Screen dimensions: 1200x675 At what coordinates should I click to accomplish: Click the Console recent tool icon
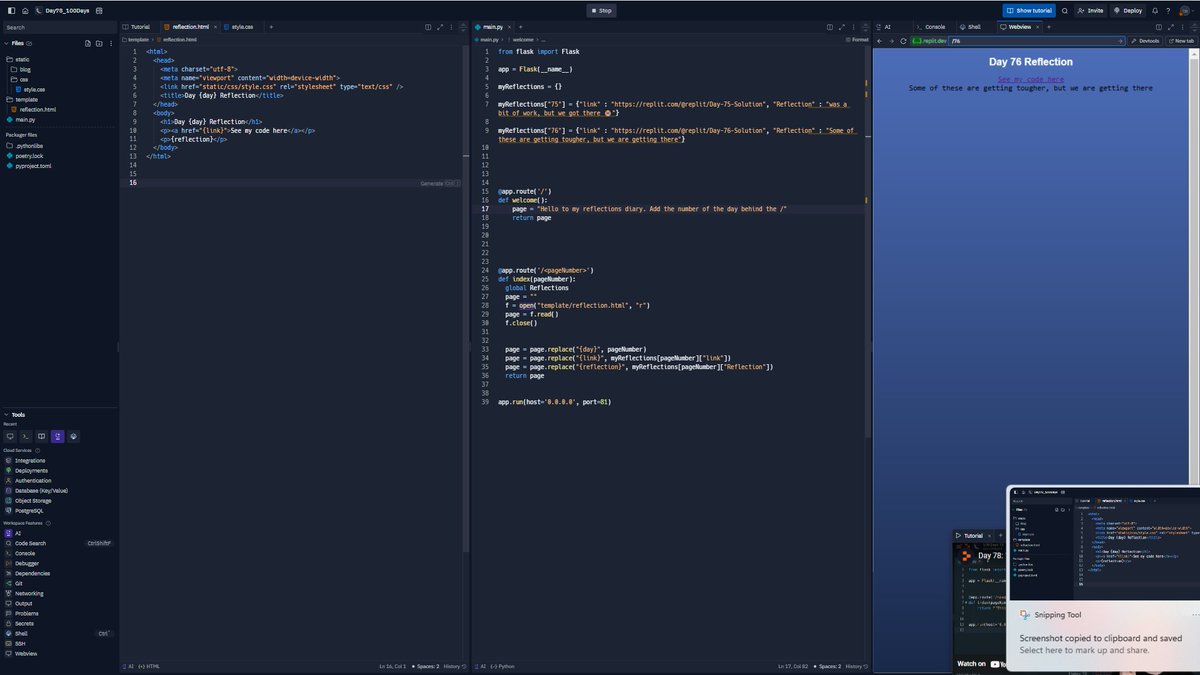(x=26, y=436)
